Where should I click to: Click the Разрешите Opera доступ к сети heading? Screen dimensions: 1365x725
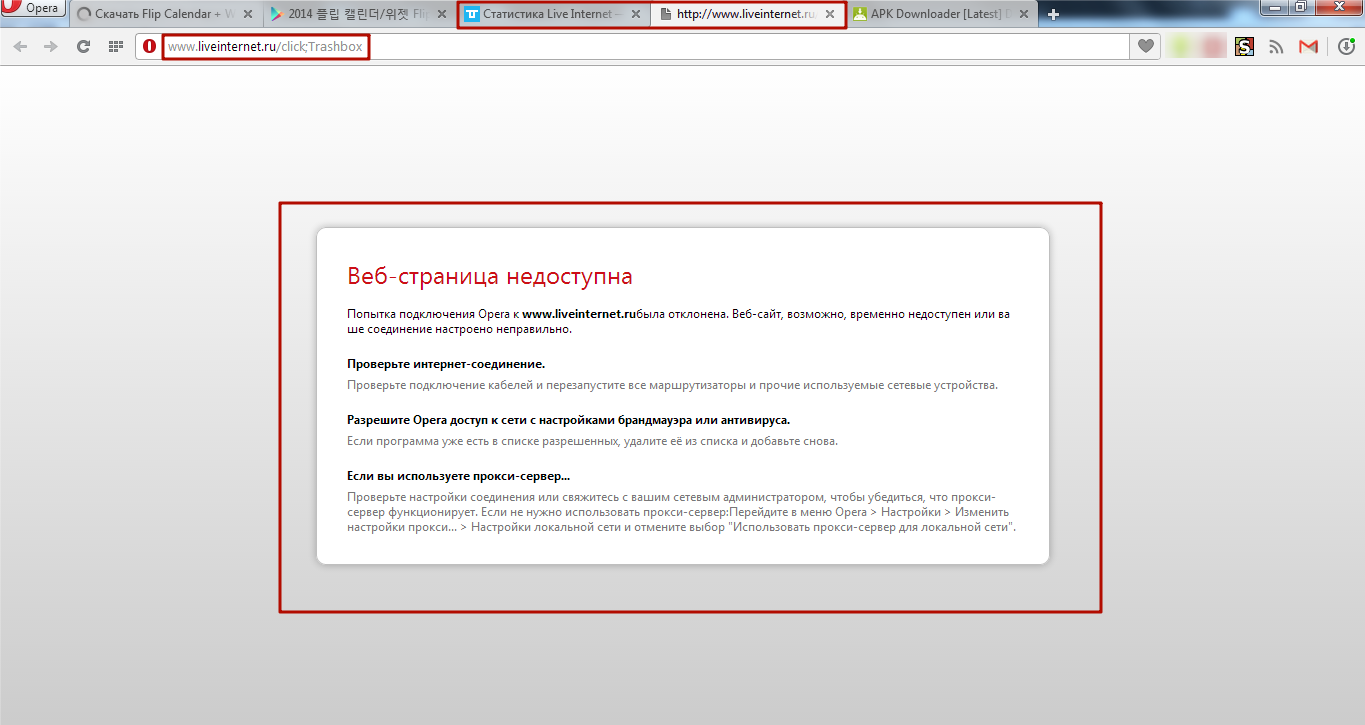coord(569,420)
